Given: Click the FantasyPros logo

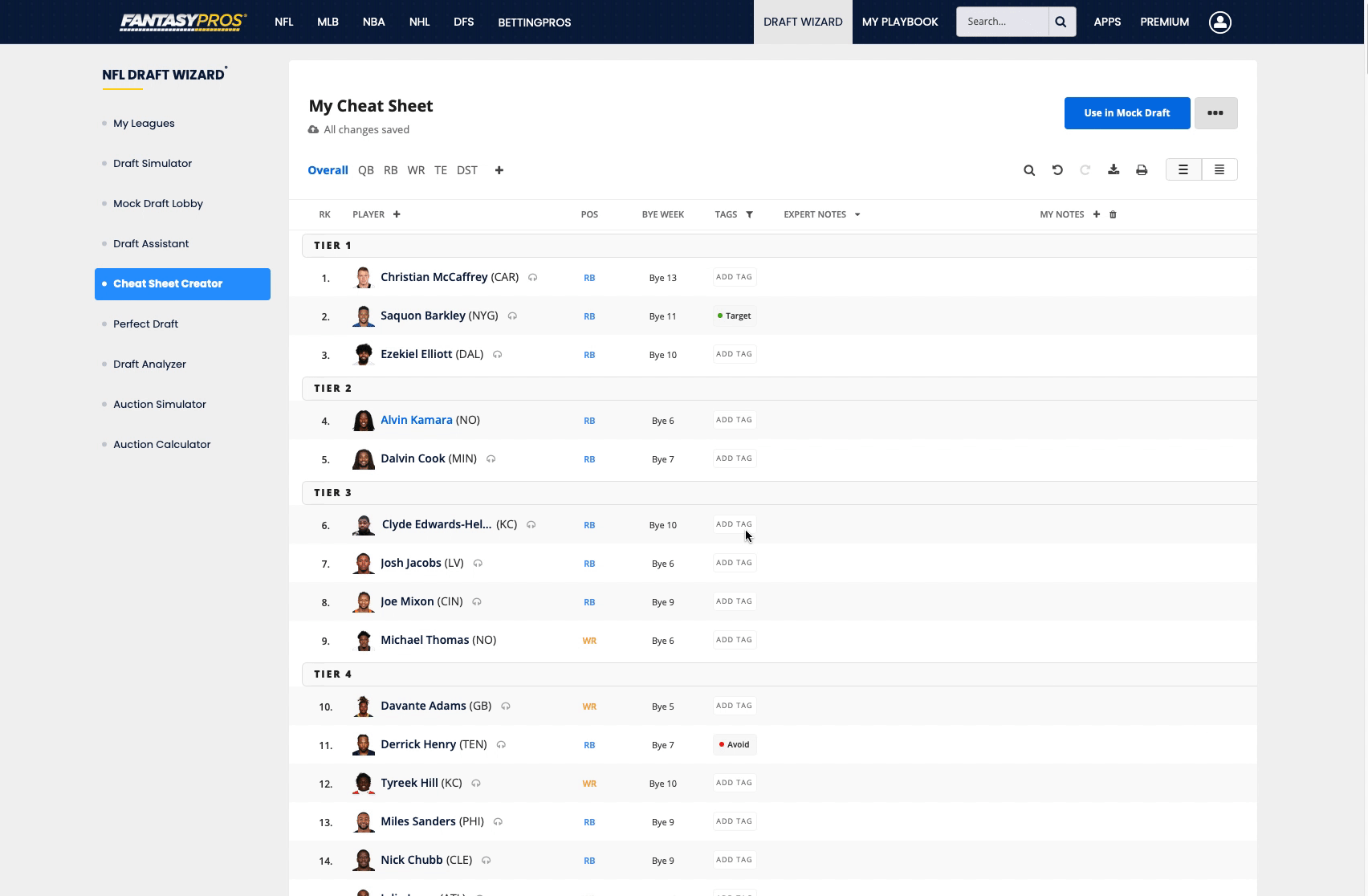Looking at the screenshot, I should [183, 22].
